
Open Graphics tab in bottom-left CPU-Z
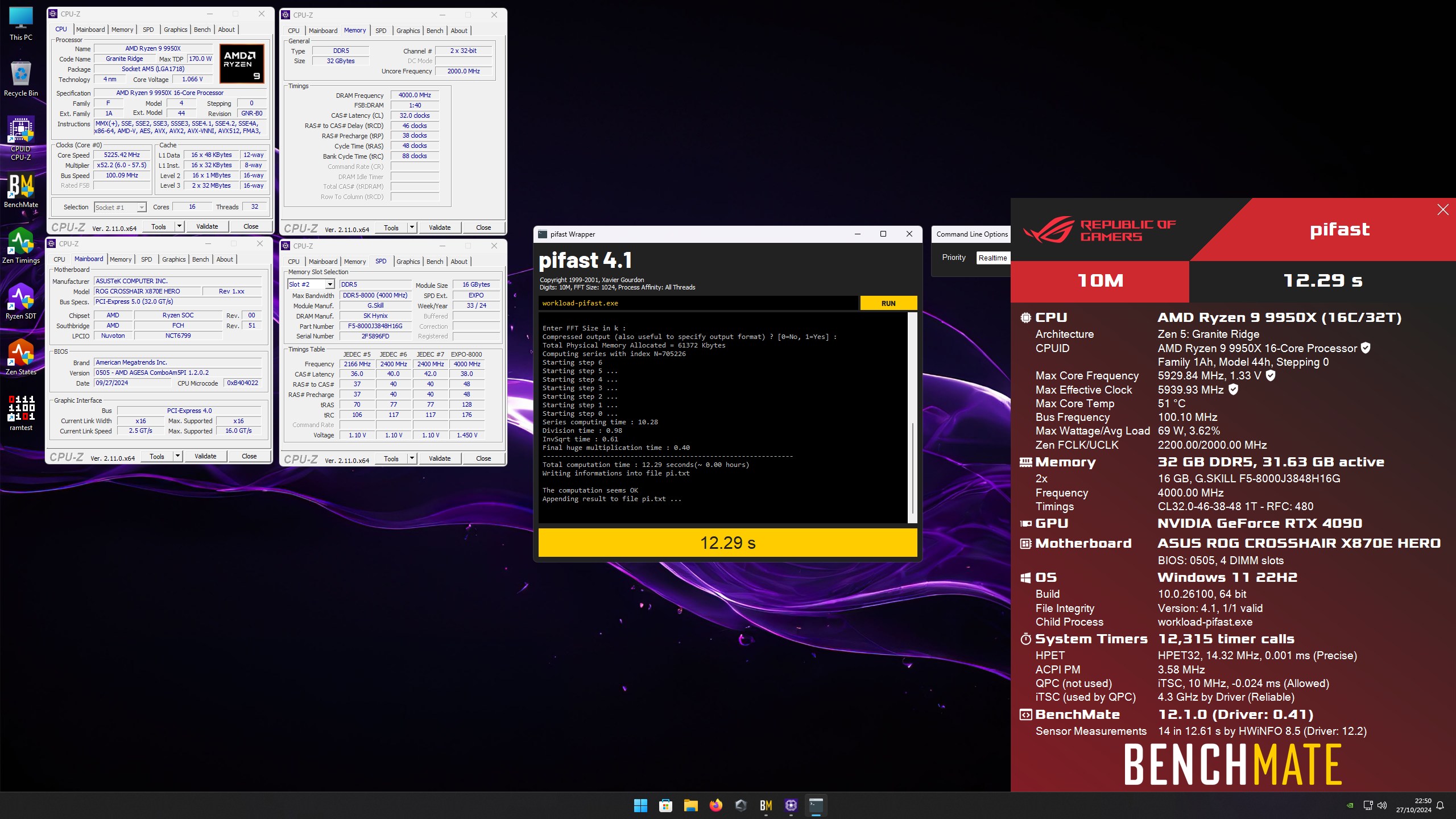(x=173, y=259)
